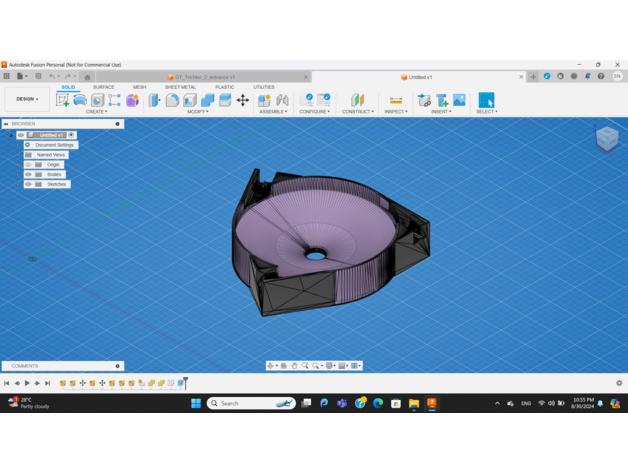Hide the Sketches folder using eye icon
Screen dimensions: 628x472
[29, 184]
